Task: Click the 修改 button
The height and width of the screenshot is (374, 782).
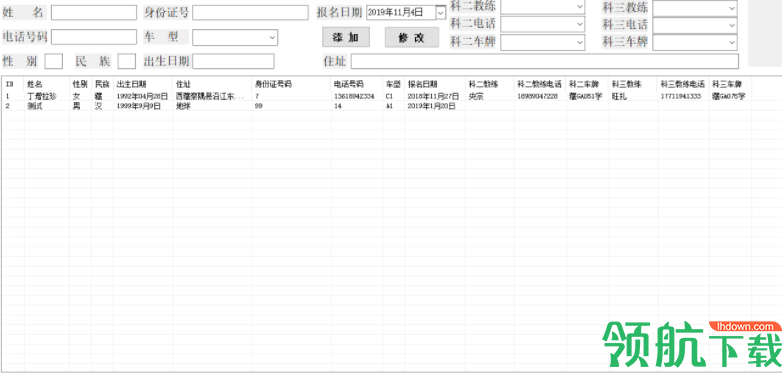Action: 412,37
